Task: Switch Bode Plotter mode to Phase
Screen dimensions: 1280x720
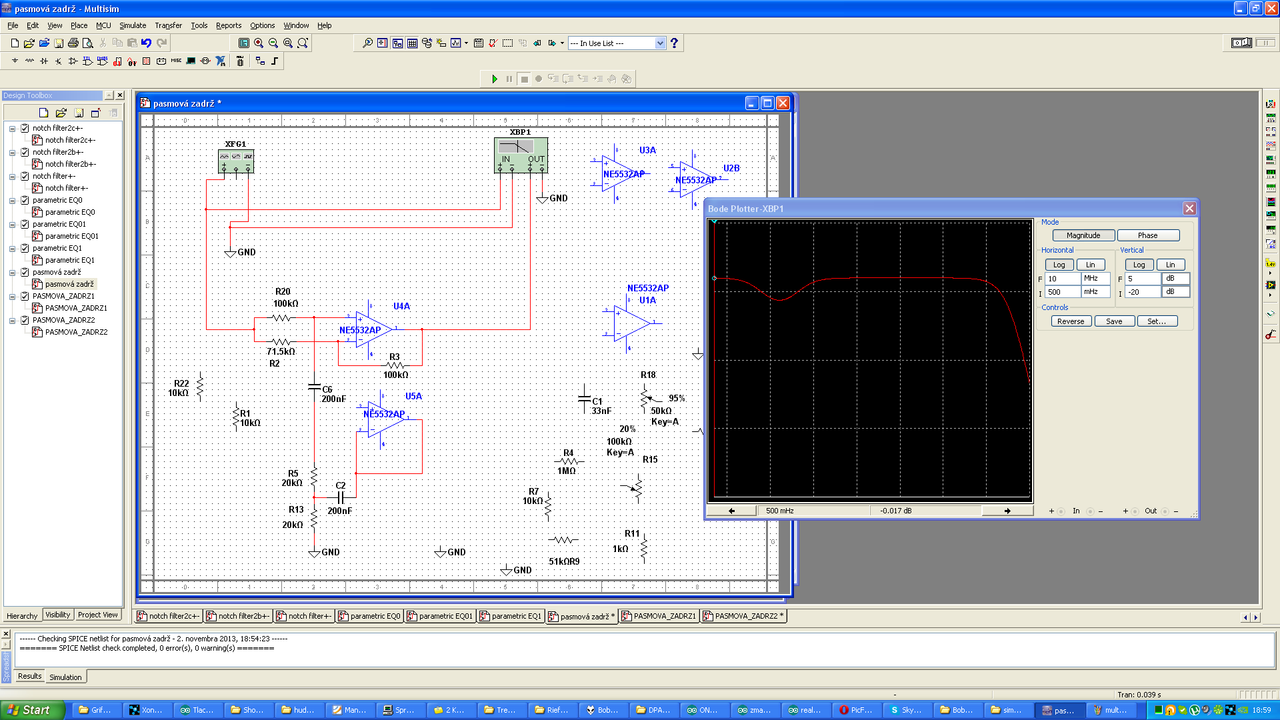Action: (1147, 236)
